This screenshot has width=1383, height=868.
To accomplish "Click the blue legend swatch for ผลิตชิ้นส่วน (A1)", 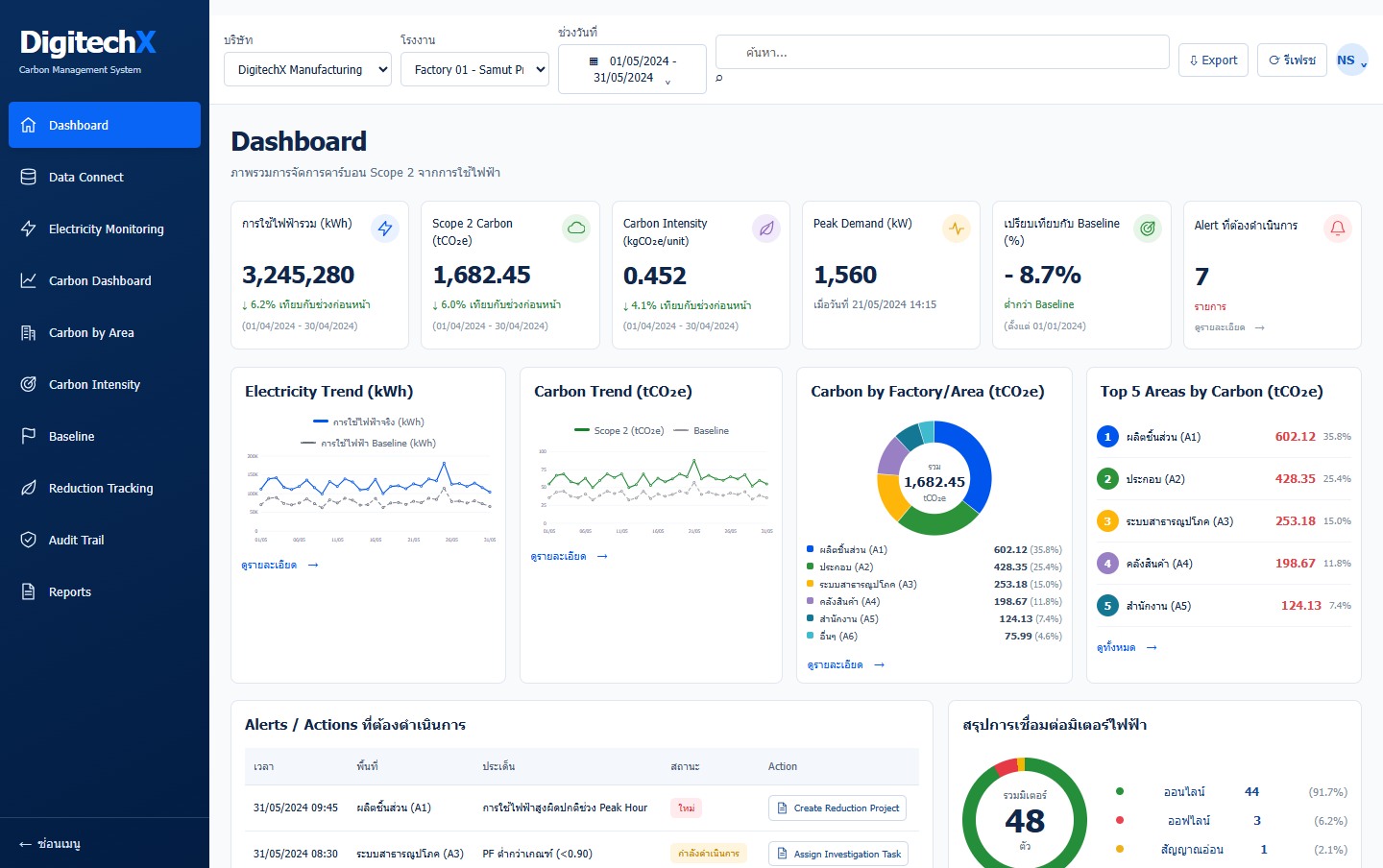I will (x=811, y=550).
